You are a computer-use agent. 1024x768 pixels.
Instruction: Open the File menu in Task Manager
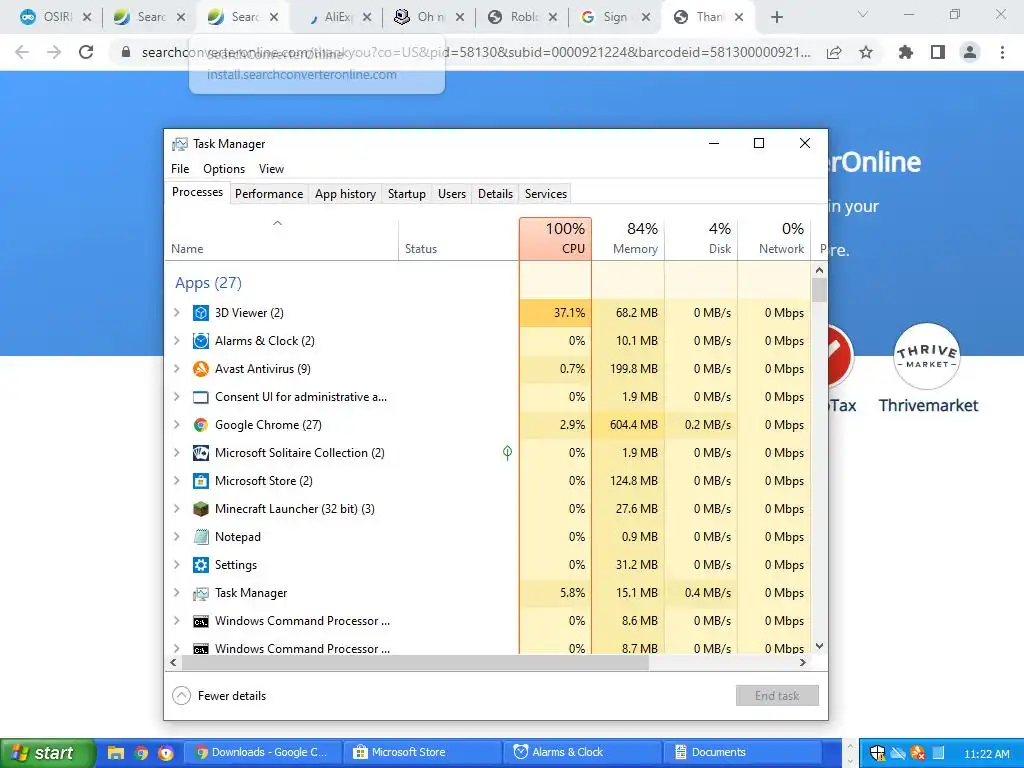coord(180,168)
